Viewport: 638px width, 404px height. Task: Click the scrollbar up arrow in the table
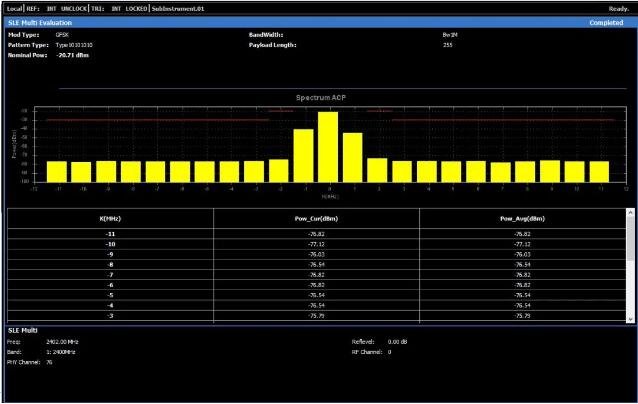click(630, 213)
